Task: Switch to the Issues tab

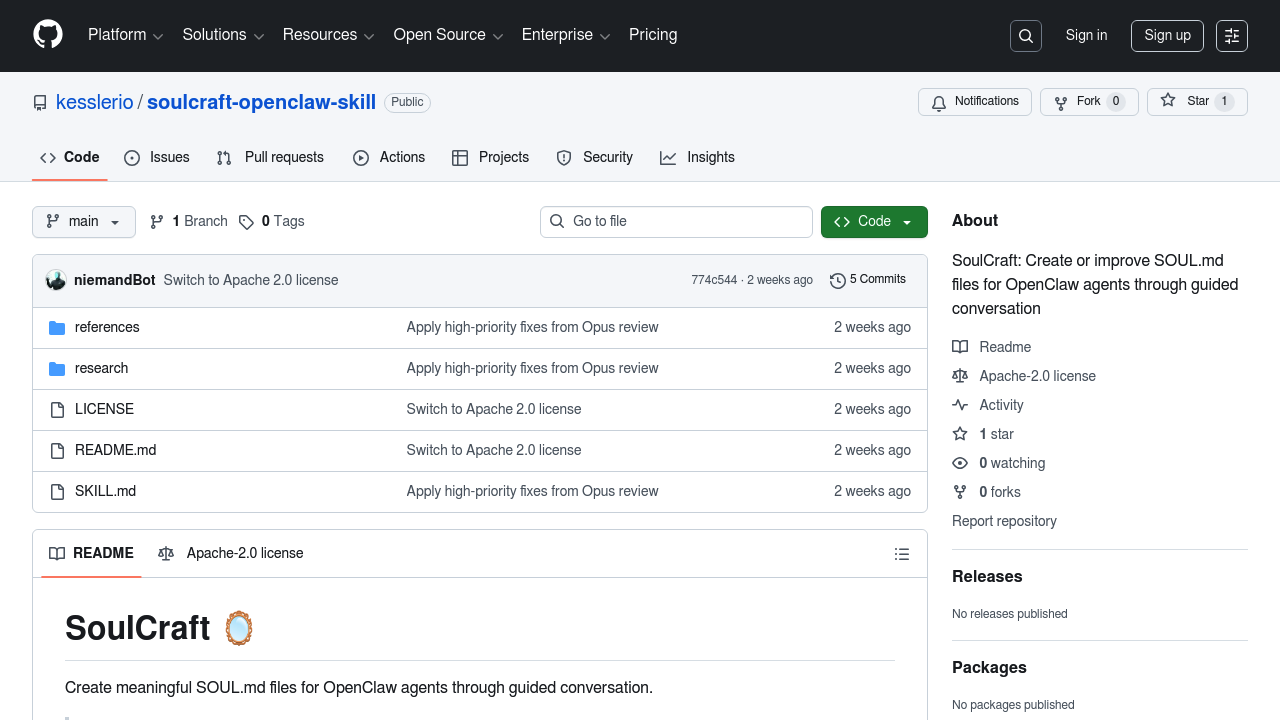Action: click(x=157, y=158)
